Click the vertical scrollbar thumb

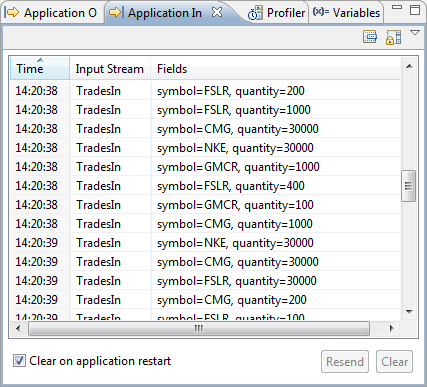pos(409,186)
